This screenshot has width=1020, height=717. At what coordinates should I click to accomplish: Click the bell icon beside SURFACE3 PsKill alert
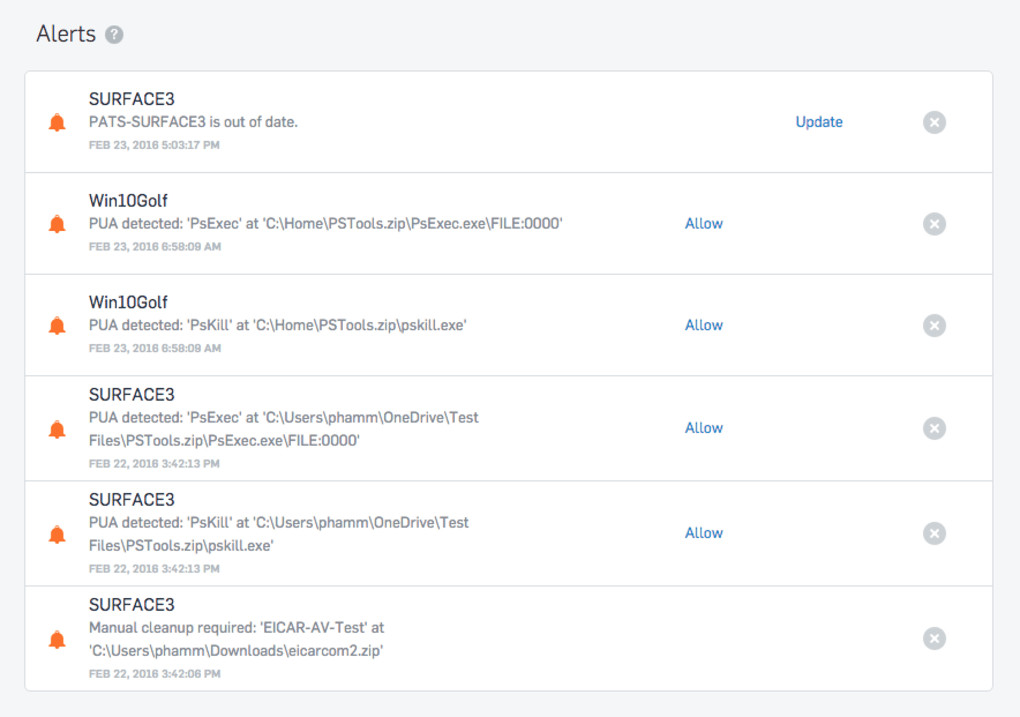[57, 535]
